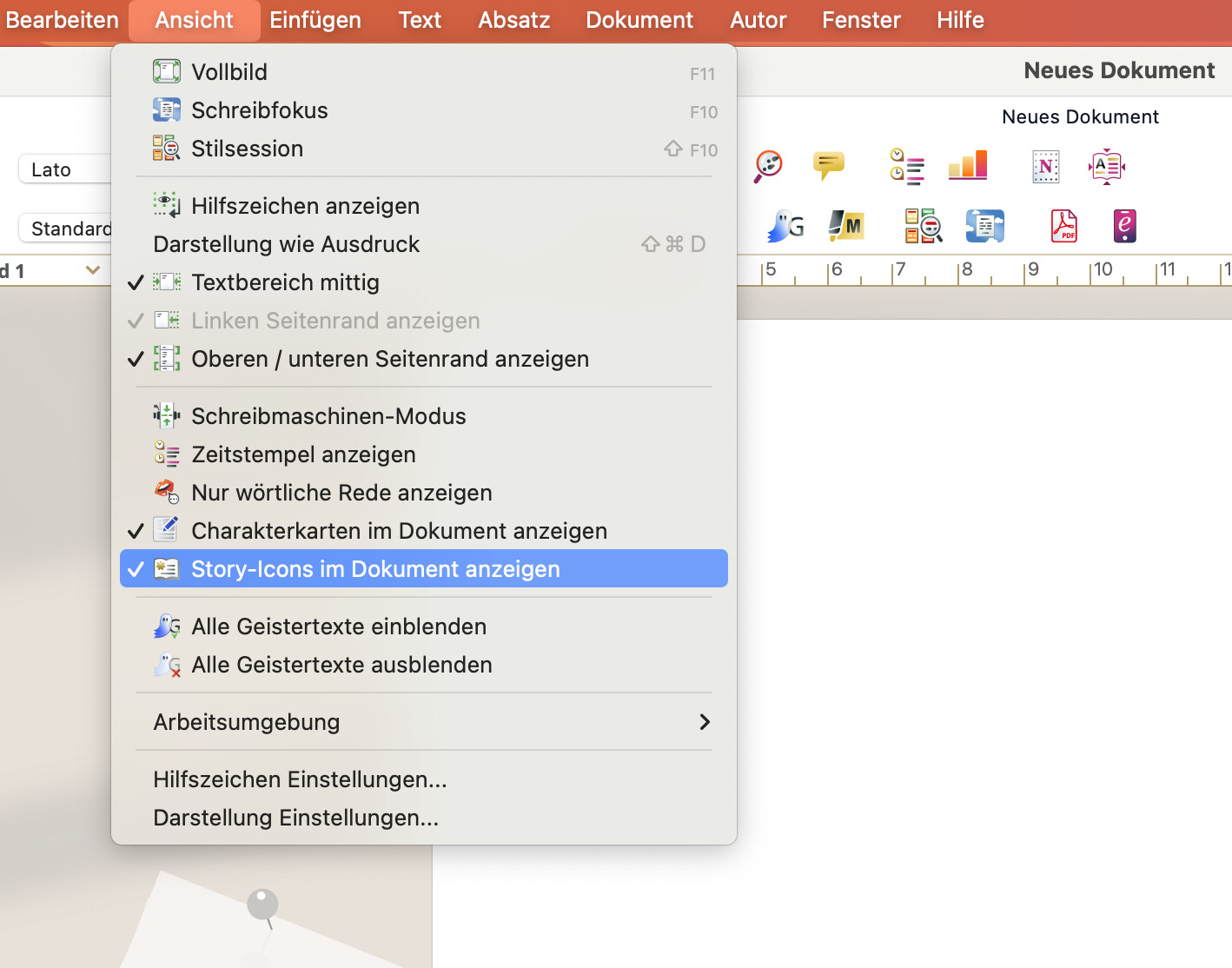Choose Darstellung wie Ausdruck

click(x=424, y=244)
